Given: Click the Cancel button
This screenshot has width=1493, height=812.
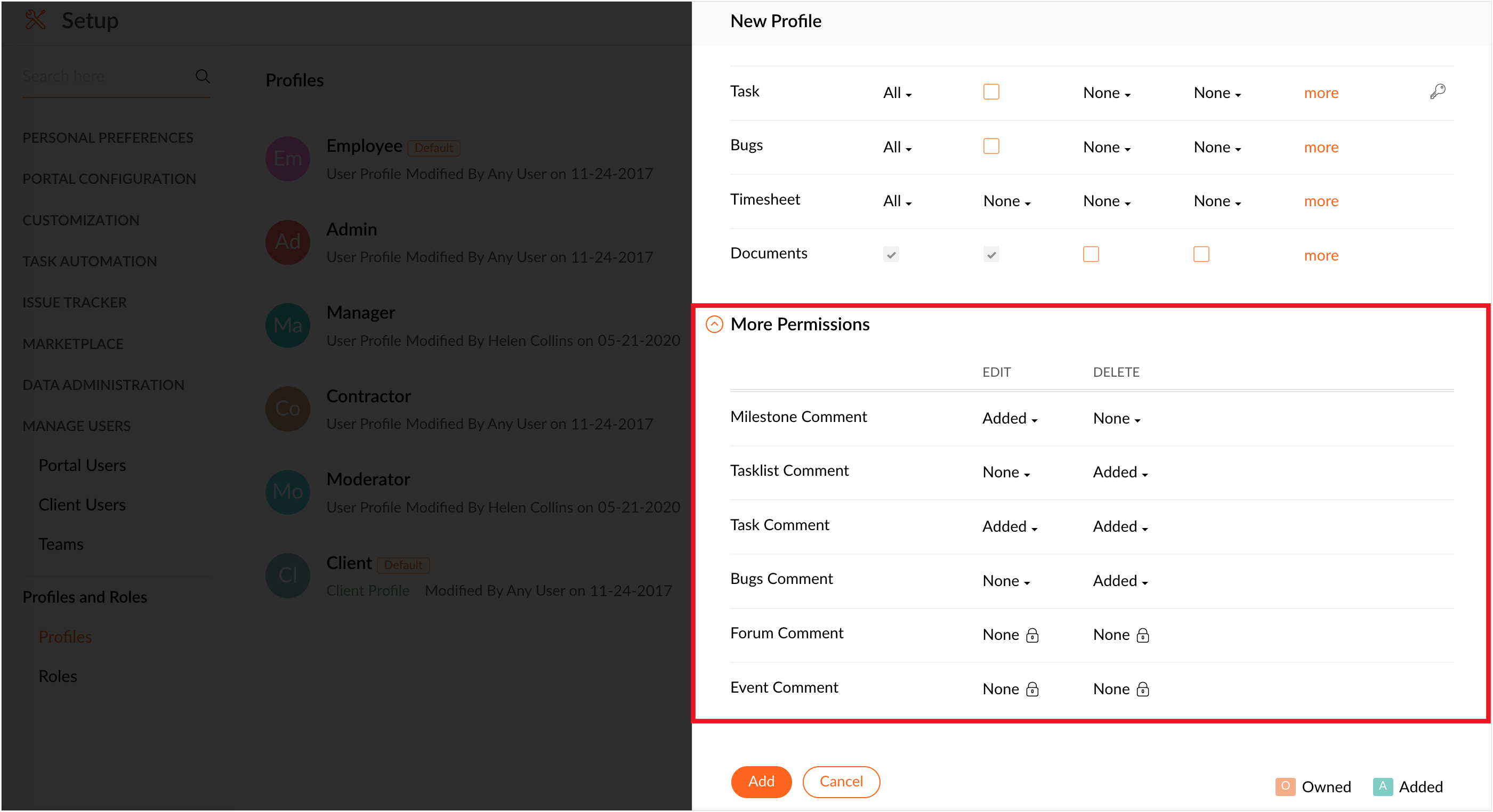Looking at the screenshot, I should [x=841, y=782].
